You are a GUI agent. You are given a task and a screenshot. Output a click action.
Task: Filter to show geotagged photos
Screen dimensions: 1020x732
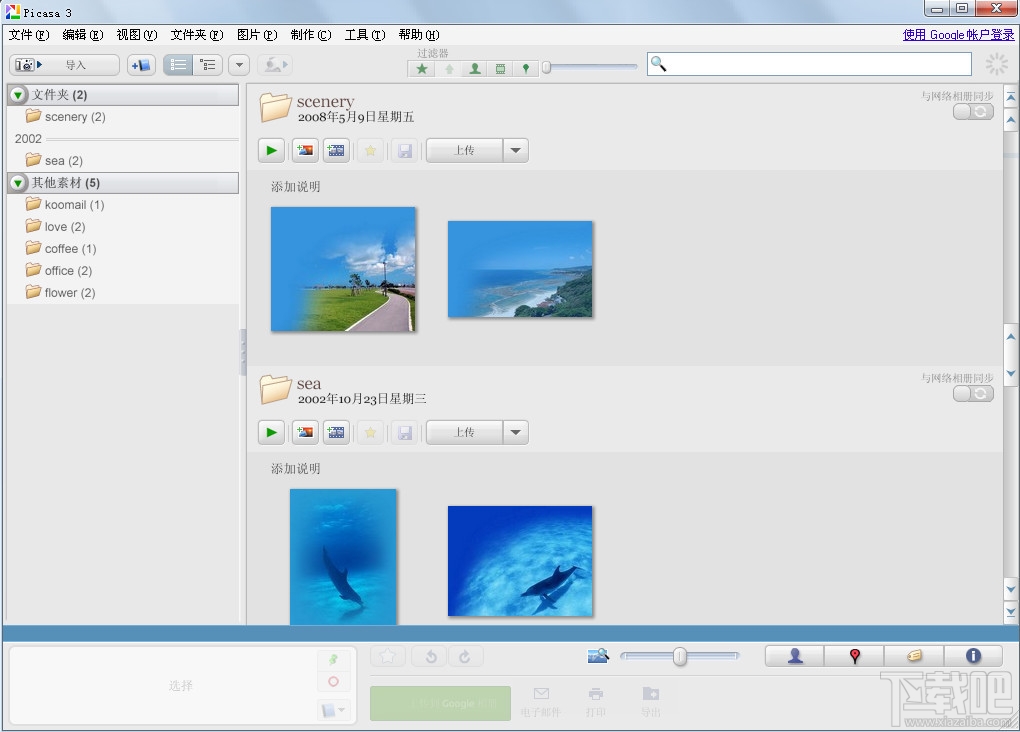point(526,68)
